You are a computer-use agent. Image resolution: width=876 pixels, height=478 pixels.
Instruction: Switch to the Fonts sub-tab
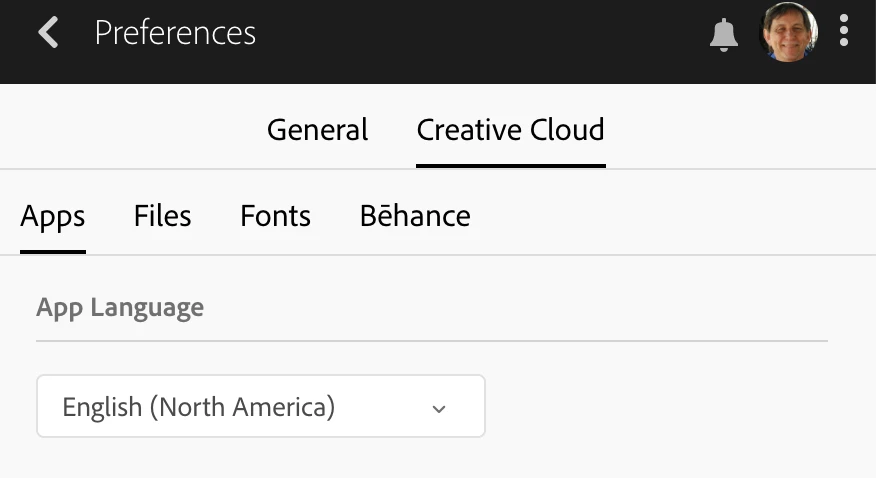275,216
